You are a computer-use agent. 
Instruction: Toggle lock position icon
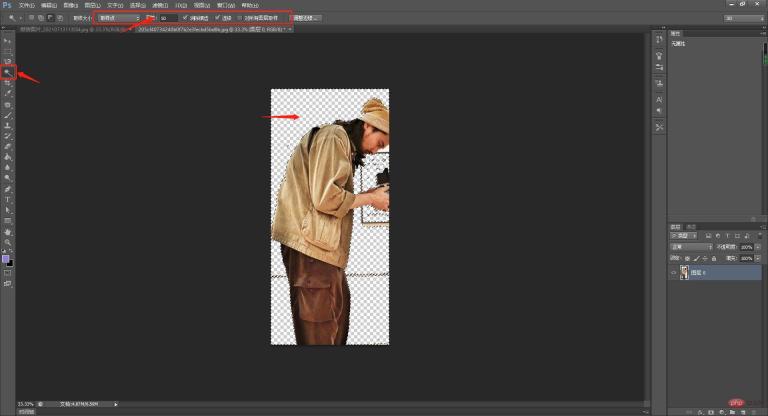tap(705, 259)
